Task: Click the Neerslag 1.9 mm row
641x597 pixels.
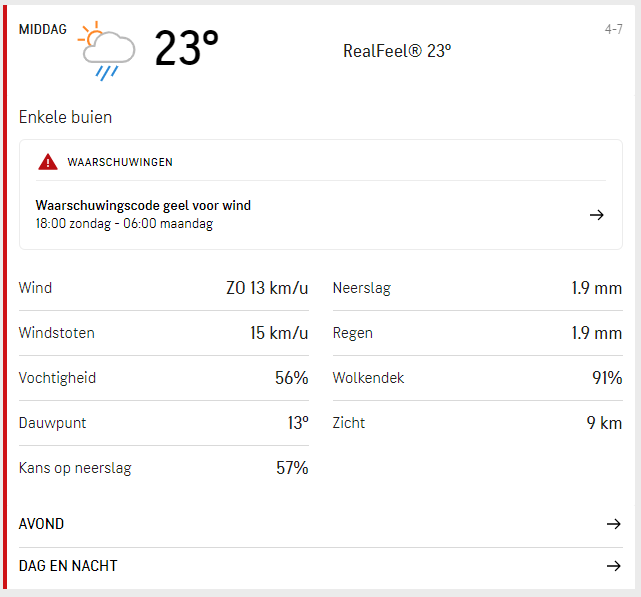Action: tap(477, 288)
